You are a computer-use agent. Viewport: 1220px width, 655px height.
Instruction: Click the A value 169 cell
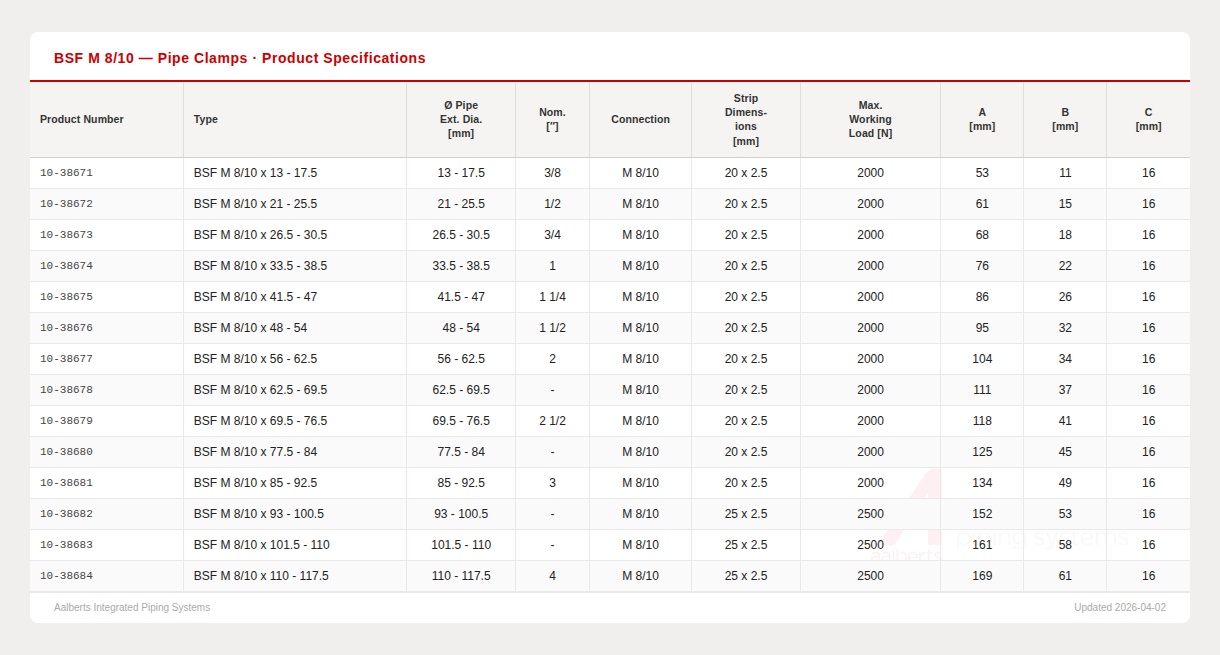(982, 576)
